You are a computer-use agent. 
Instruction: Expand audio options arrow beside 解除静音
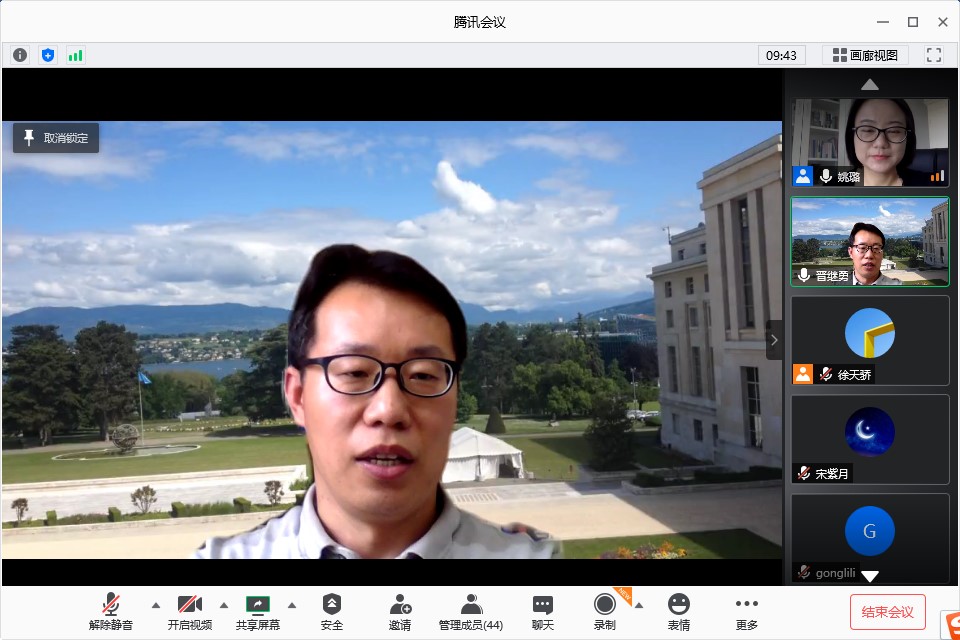[155, 605]
